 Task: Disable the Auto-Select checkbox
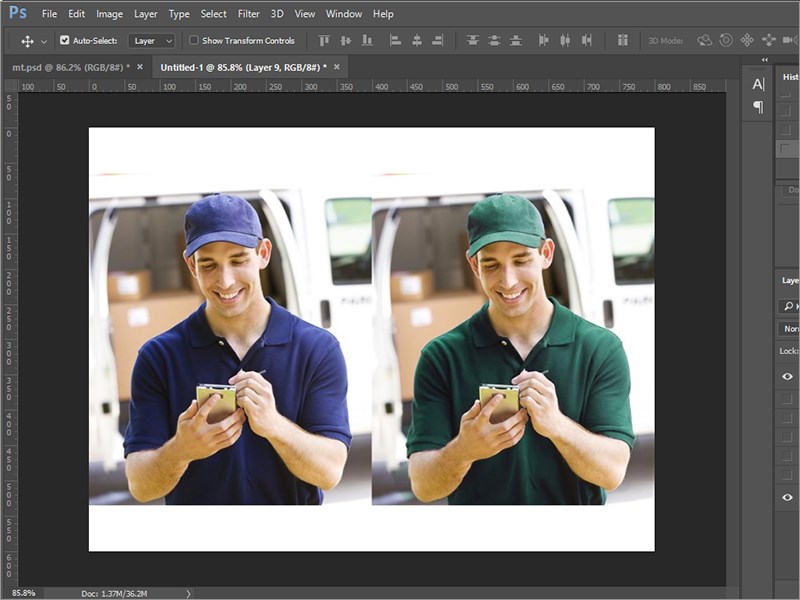(x=65, y=41)
